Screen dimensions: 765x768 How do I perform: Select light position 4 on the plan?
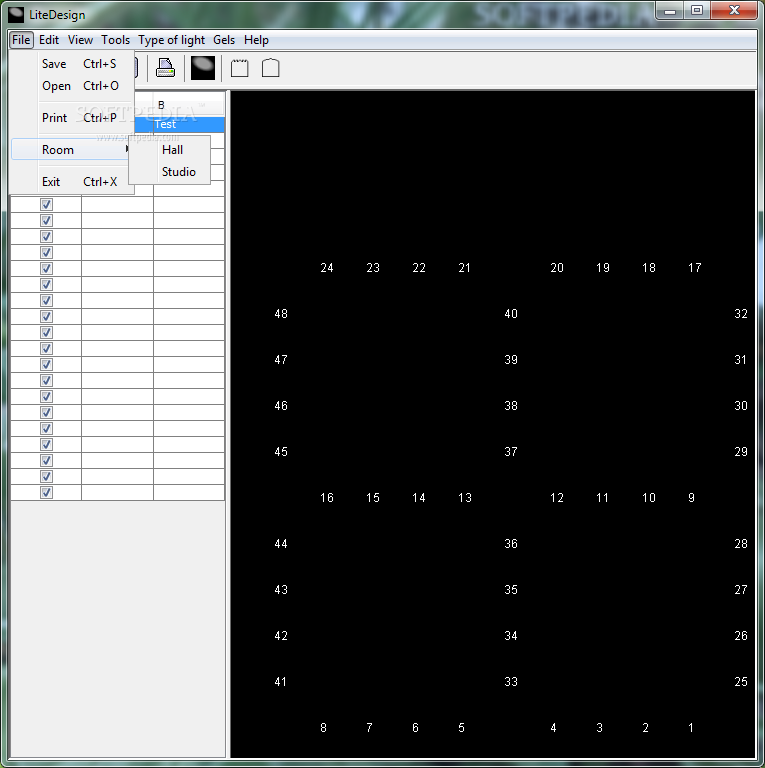click(x=553, y=728)
